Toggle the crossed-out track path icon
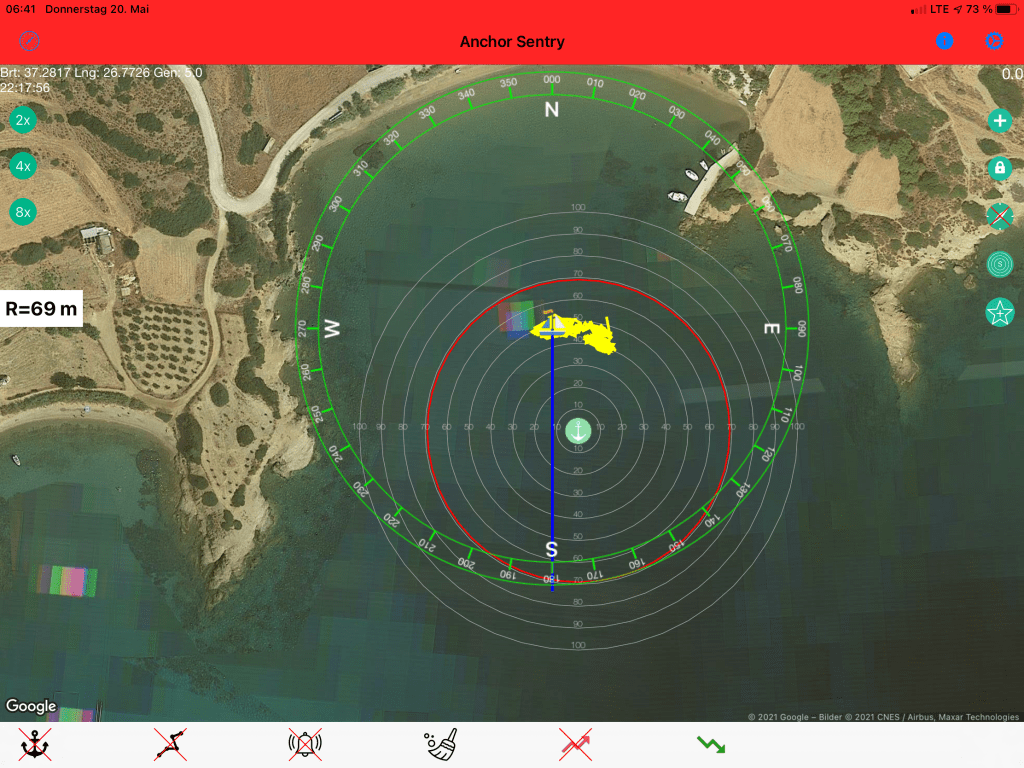Viewport: 1024px width, 768px height. tap(171, 745)
